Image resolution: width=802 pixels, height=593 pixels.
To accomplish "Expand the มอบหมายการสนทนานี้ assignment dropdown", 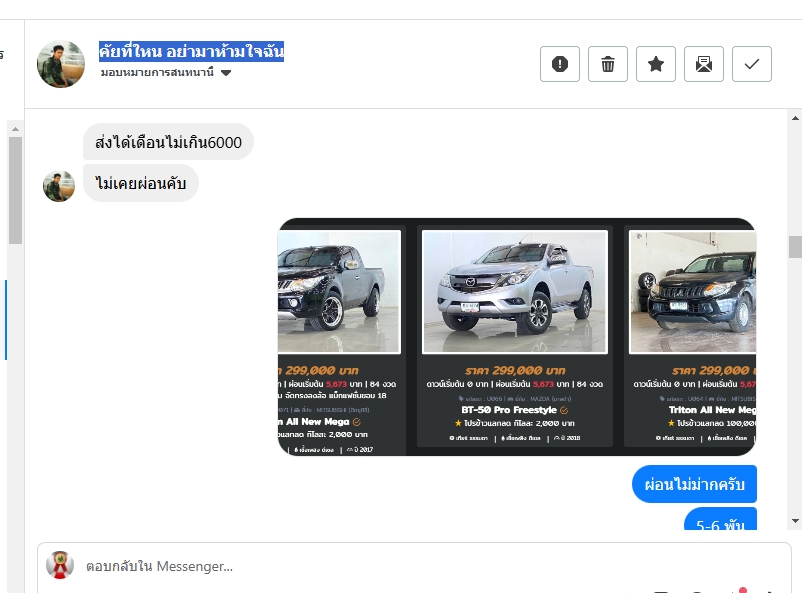I will tap(166, 72).
